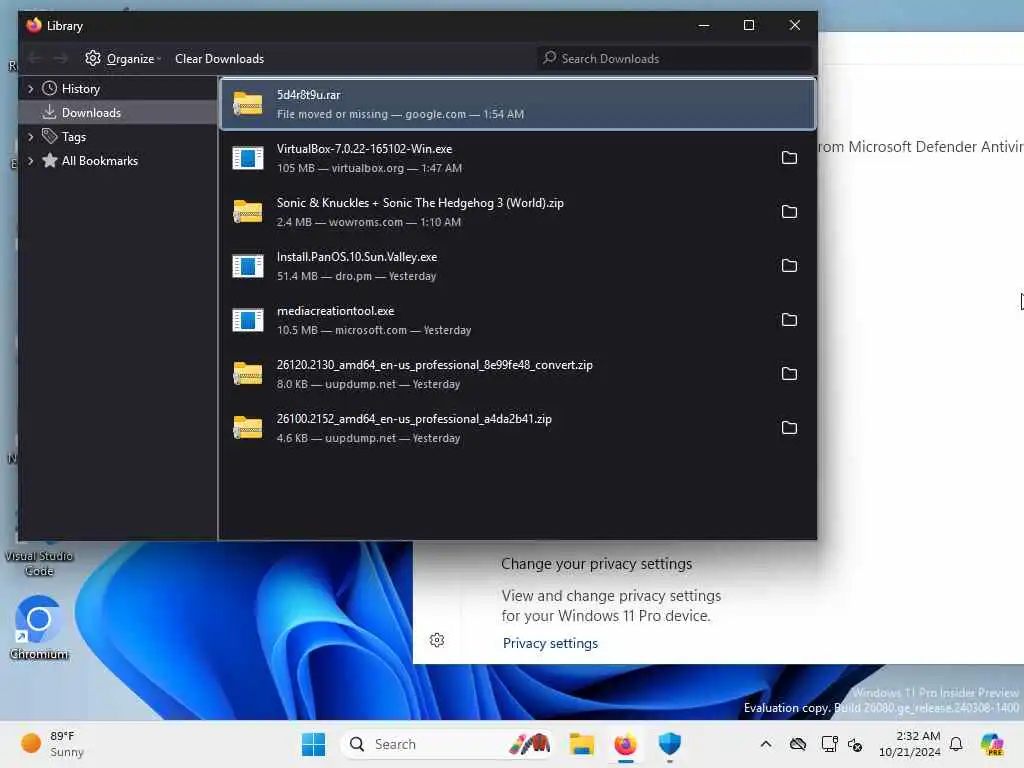Click the magnifier icon in Search Downloads
The width and height of the screenshot is (1024, 768).
point(550,58)
